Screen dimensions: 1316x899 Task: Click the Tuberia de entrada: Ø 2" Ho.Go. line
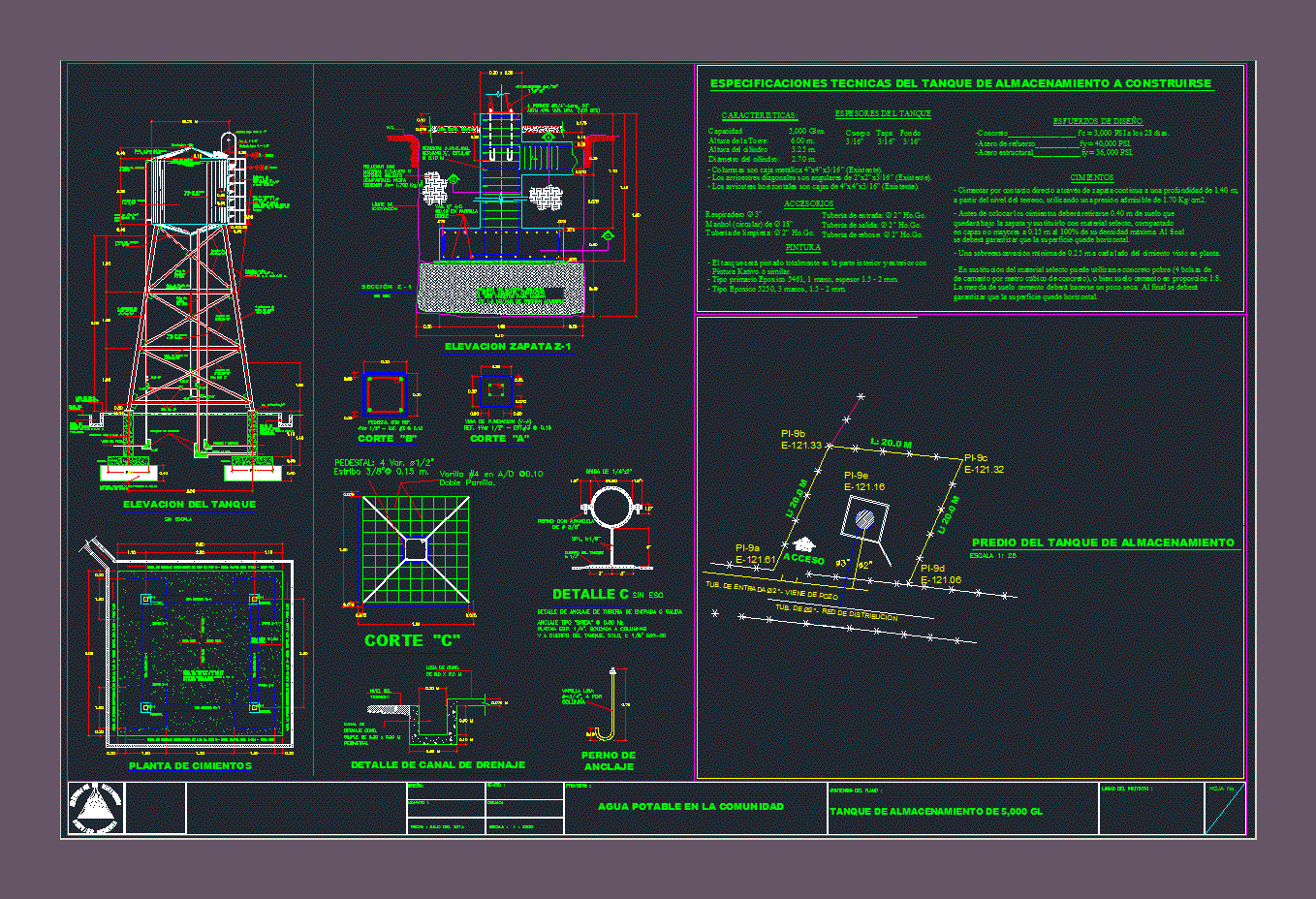click(873, 215)
